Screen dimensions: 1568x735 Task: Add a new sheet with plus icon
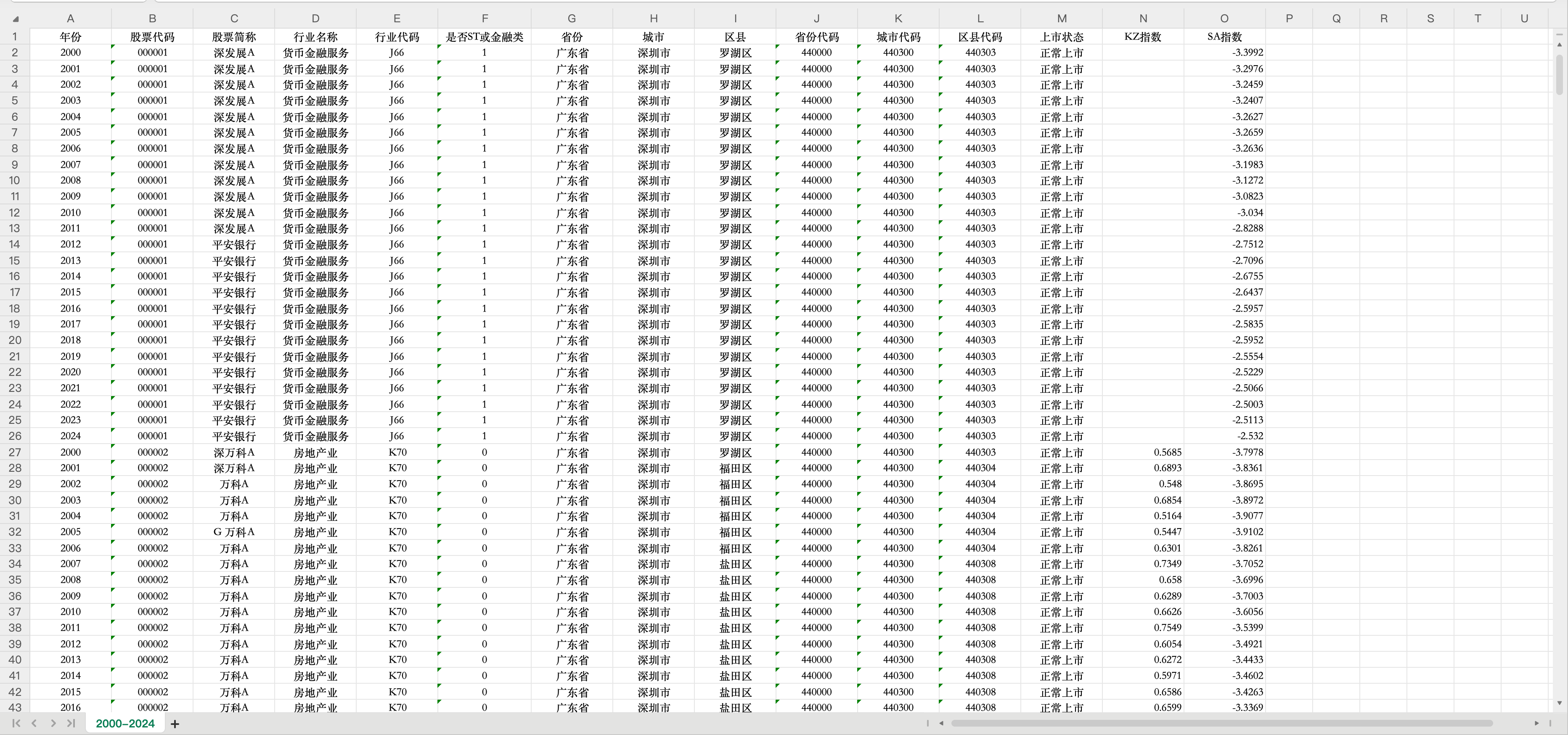tap(175, 724)
